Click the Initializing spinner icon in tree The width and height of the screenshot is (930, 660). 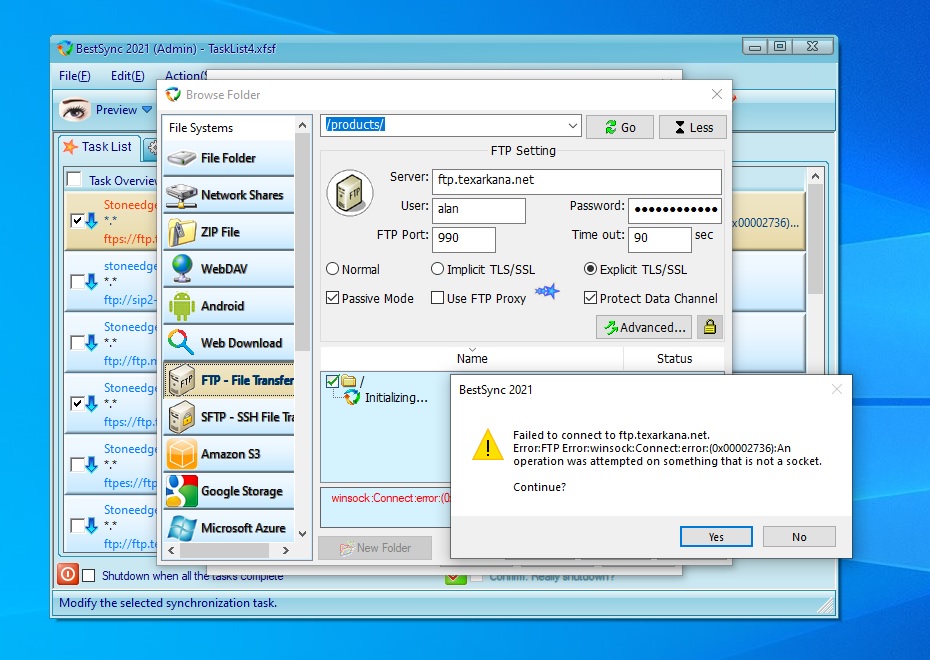[352, 397]
